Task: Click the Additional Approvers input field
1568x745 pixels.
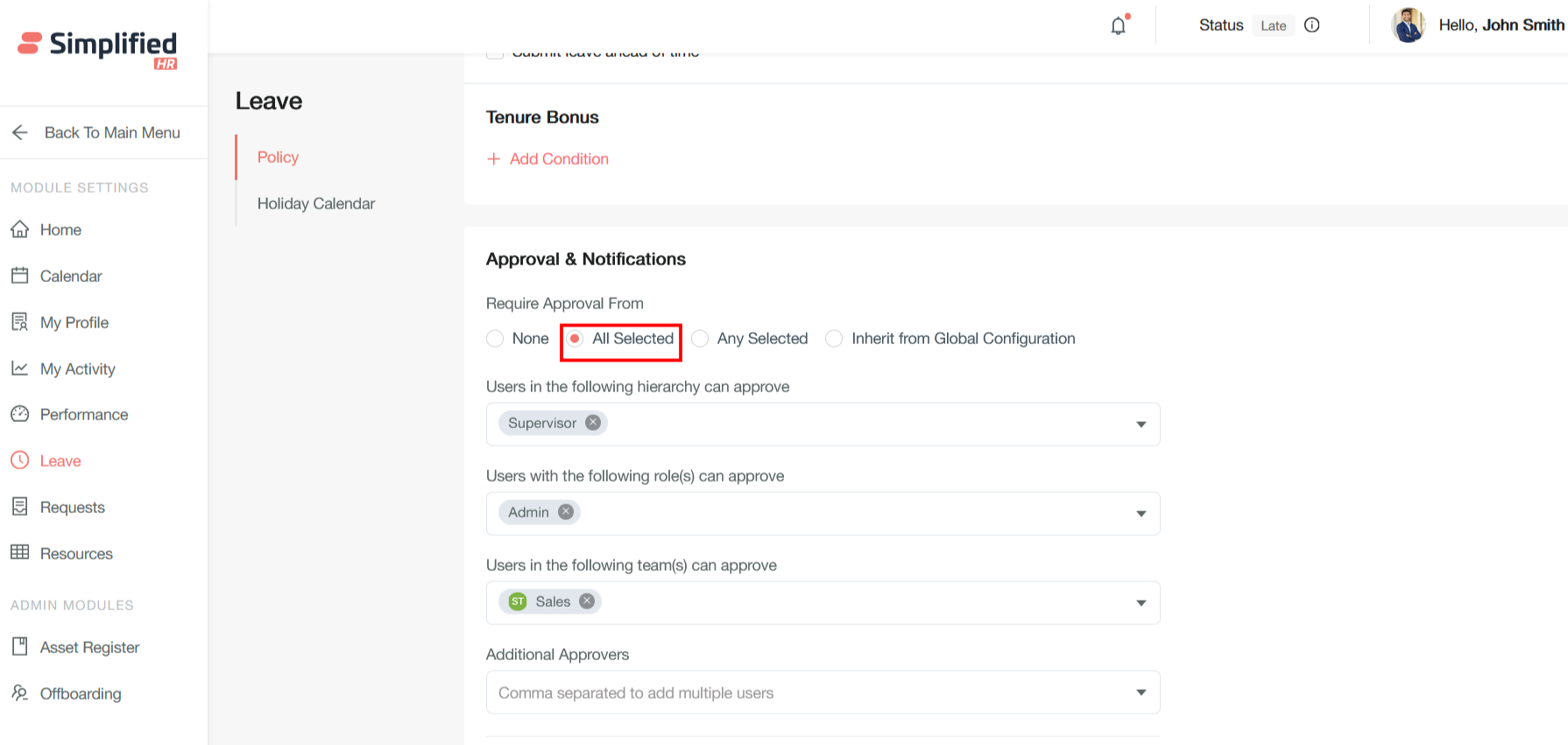Action: pyautogui.click(x=806, y=692)
